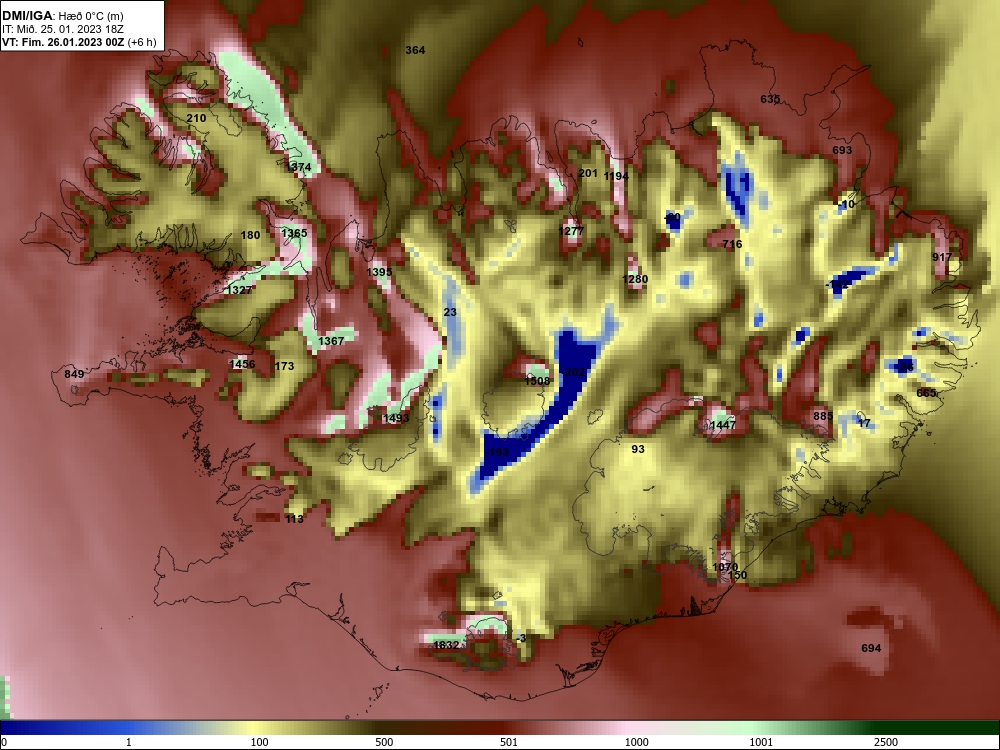Click the legend scale label 500

tap(384, 743)
